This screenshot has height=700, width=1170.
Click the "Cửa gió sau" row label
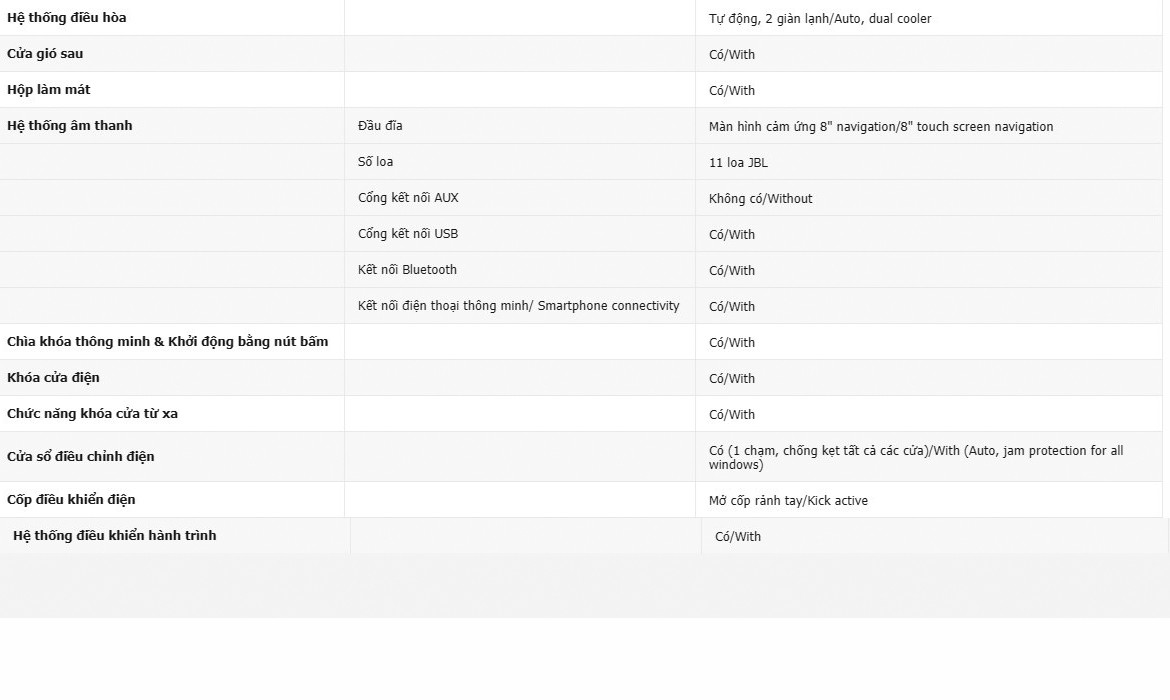[x=45, y=54]
